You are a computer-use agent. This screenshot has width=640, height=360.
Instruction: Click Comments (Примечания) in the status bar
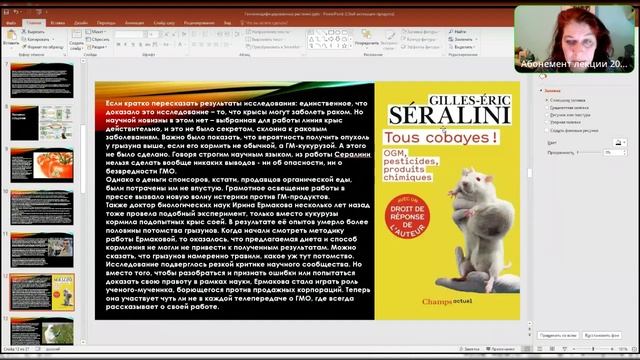(500, 349)
